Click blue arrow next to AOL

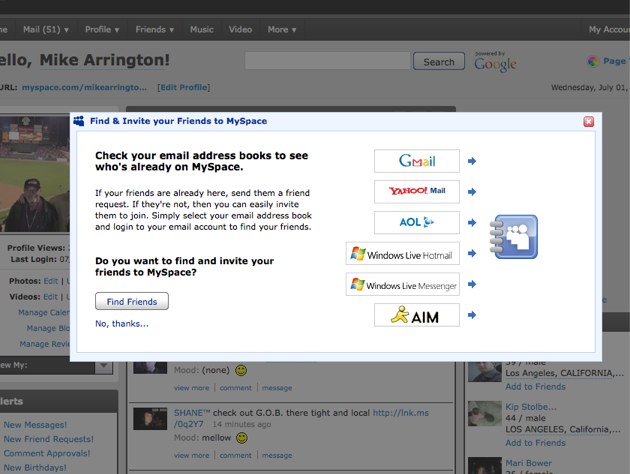pos(472,223)
